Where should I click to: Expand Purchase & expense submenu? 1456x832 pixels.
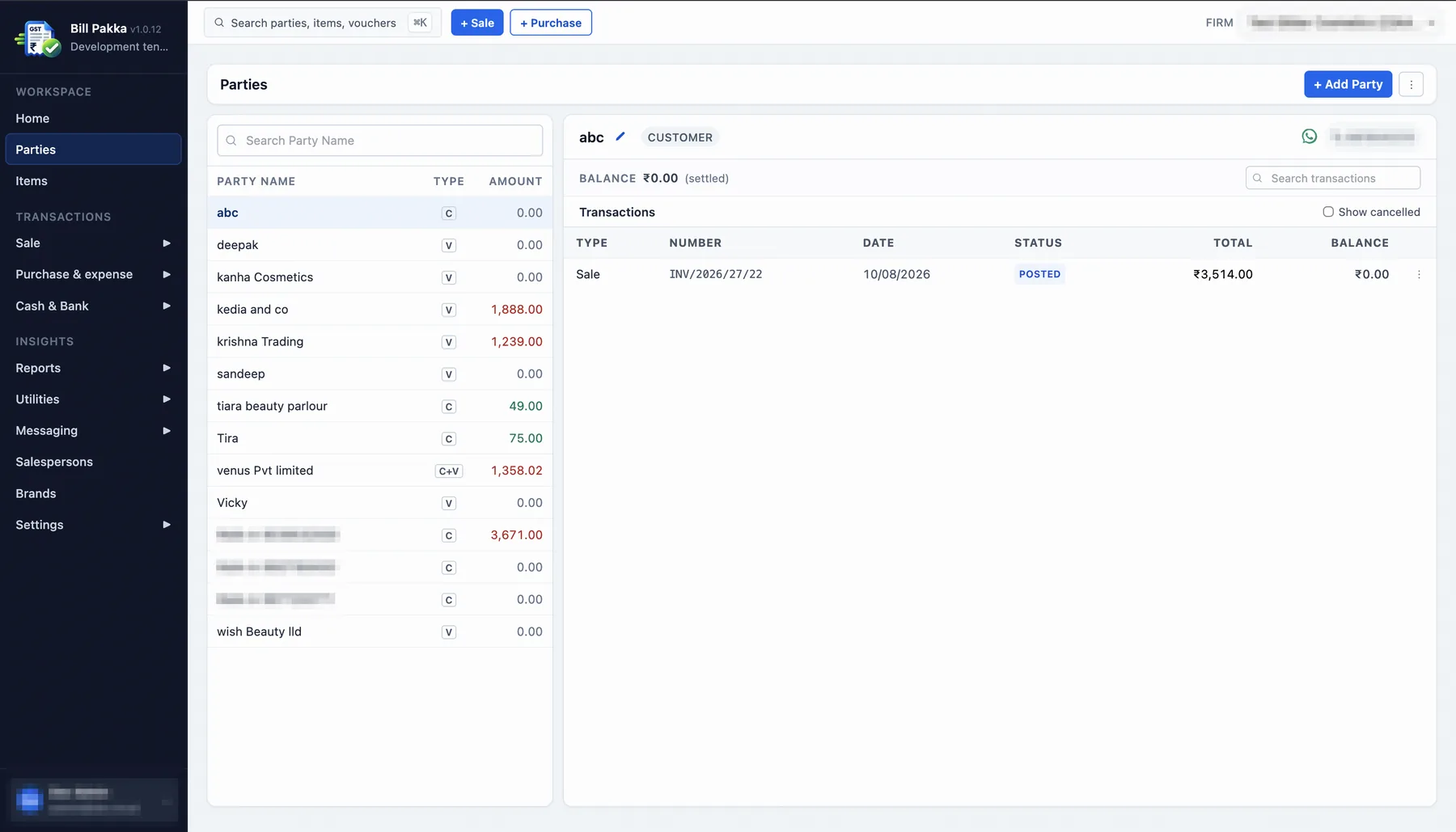click(93, 274)
